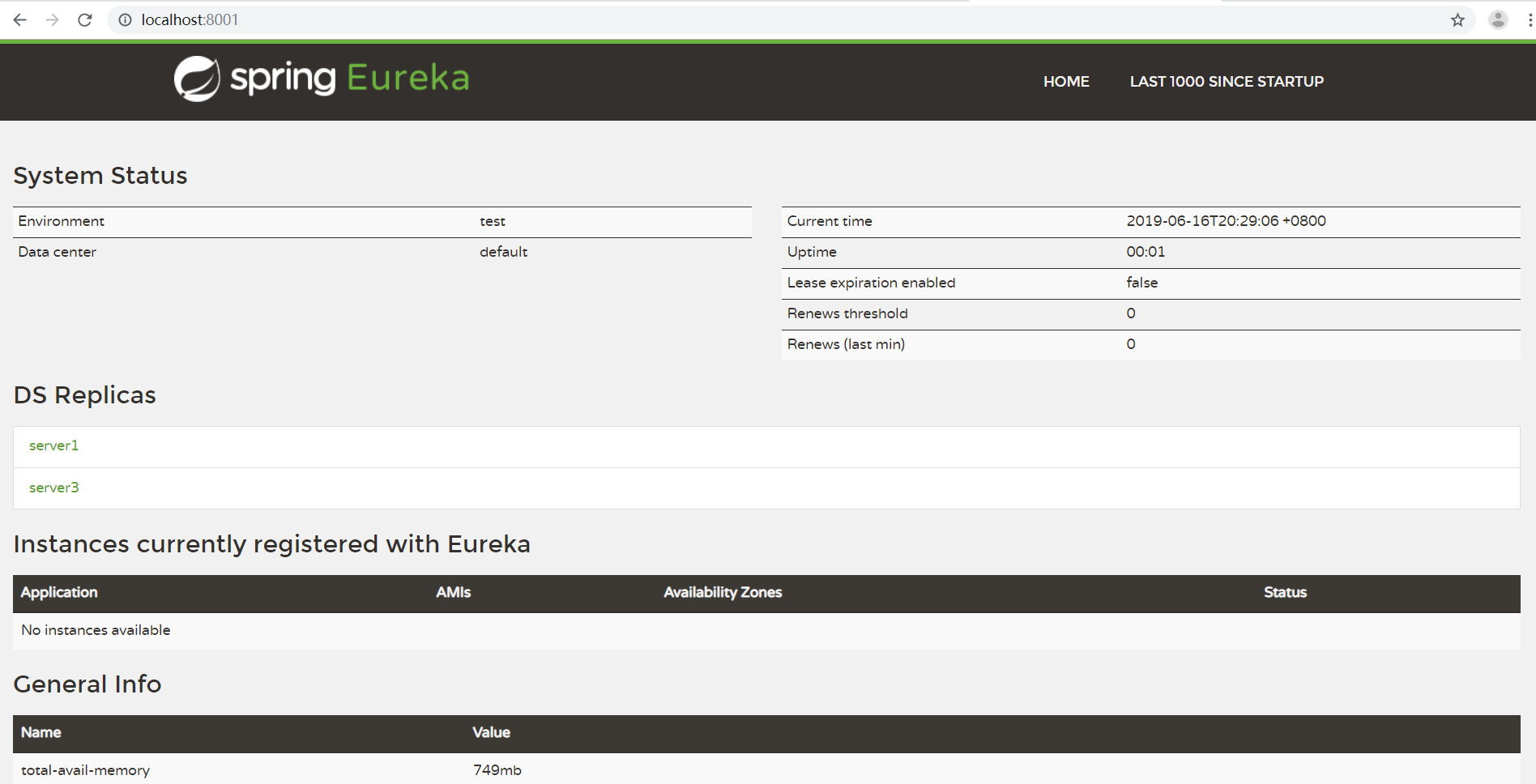Select the Renews threshold label
Viewport: 1536px width, 784px height.
tap(847, 313)
